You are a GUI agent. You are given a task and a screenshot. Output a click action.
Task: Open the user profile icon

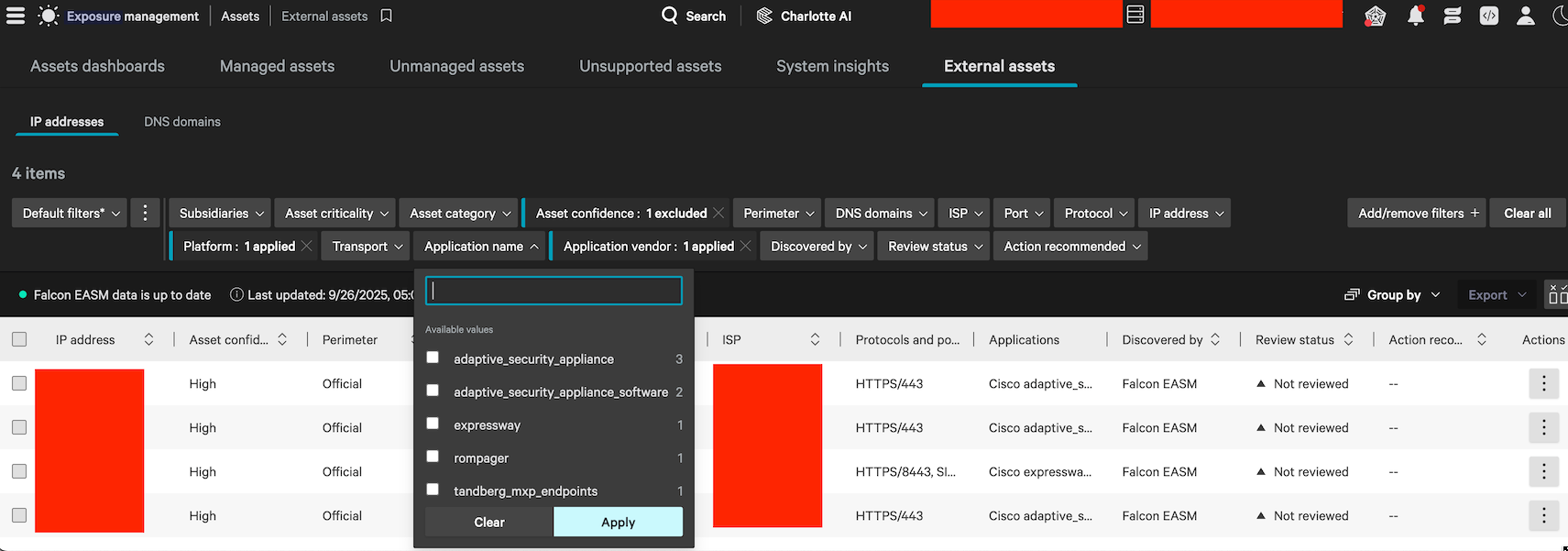click(x=1526, y=16)
